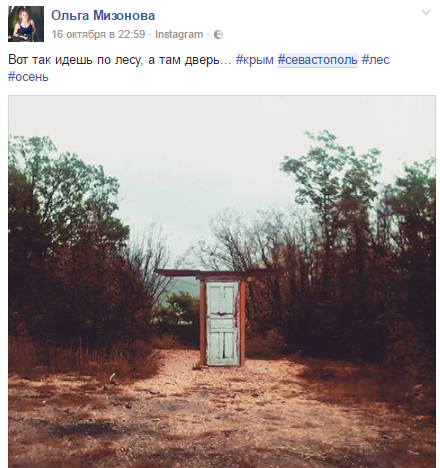Click the distant green hill beside the door
The height and width of the screenshot is (468, 440).
pyautogui.click(x=182, y=287)
